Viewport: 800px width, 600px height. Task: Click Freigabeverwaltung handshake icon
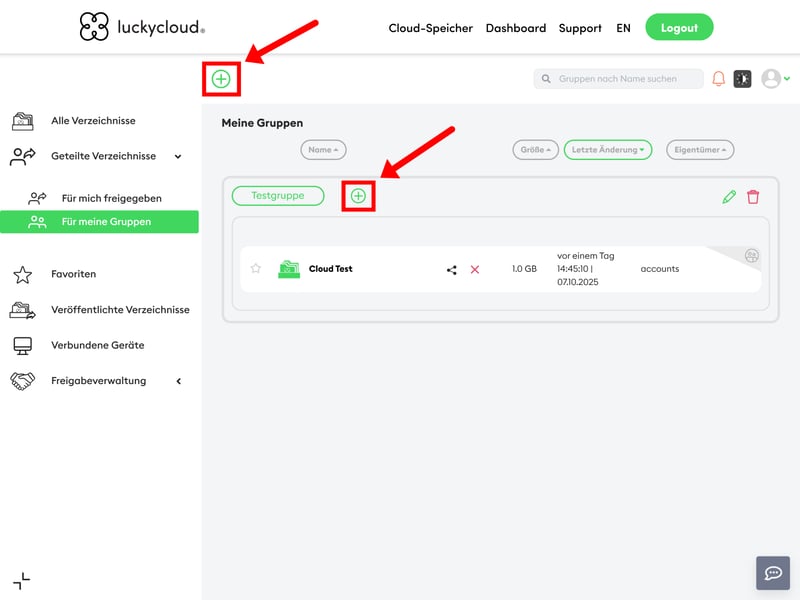coord(22,381)
